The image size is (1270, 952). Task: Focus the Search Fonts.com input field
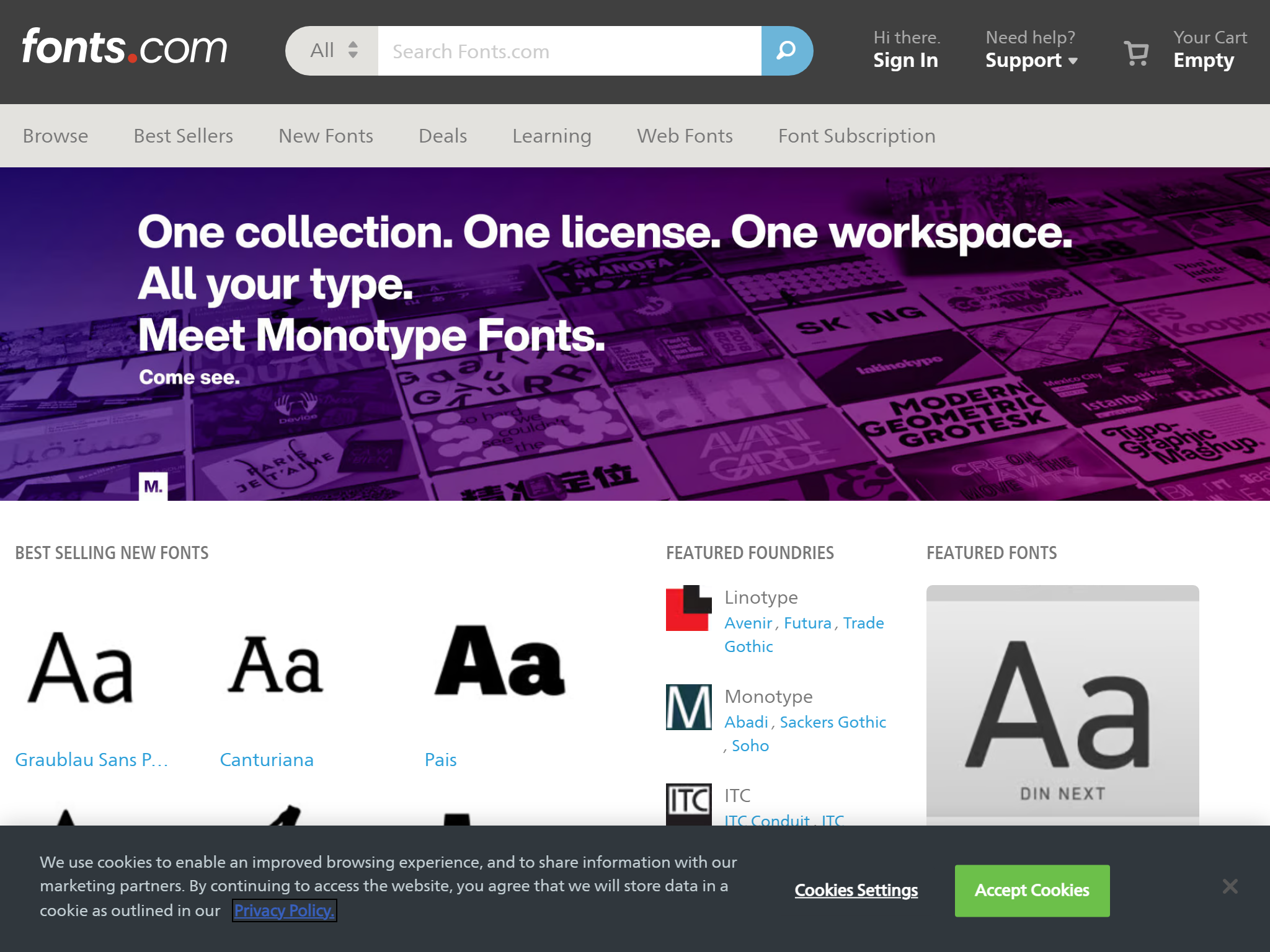coord(570,51)
